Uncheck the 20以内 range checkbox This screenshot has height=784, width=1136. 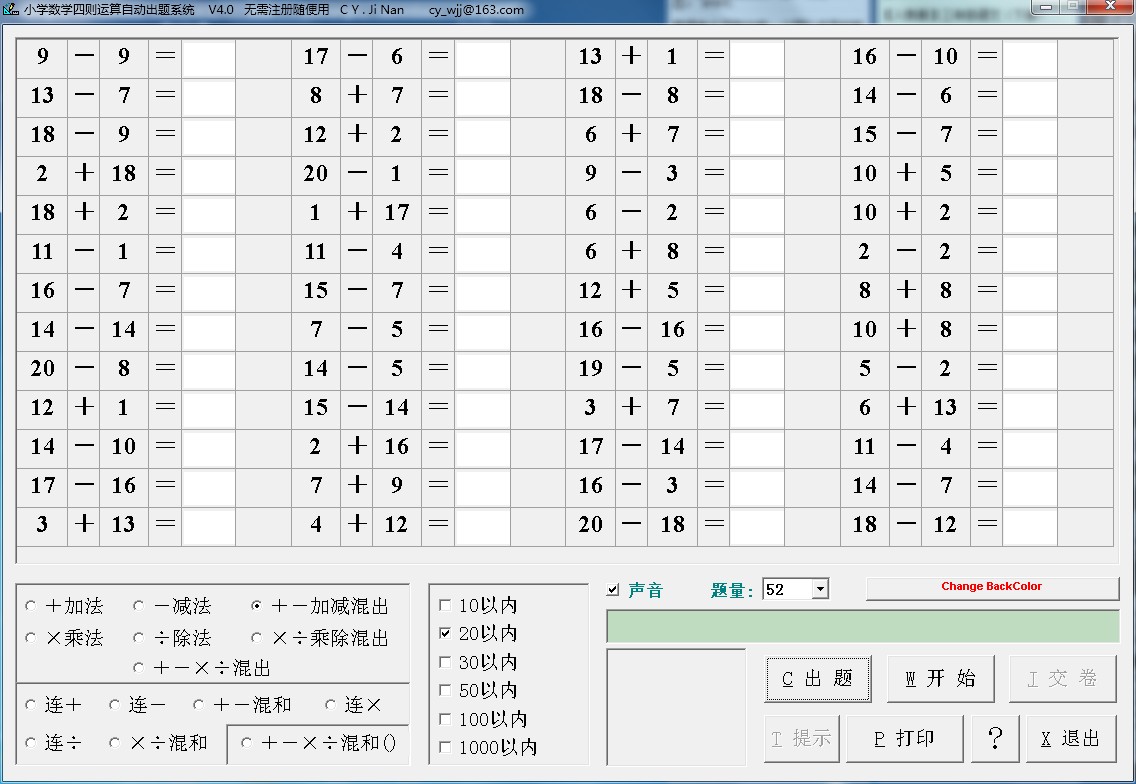pos(445,634)
